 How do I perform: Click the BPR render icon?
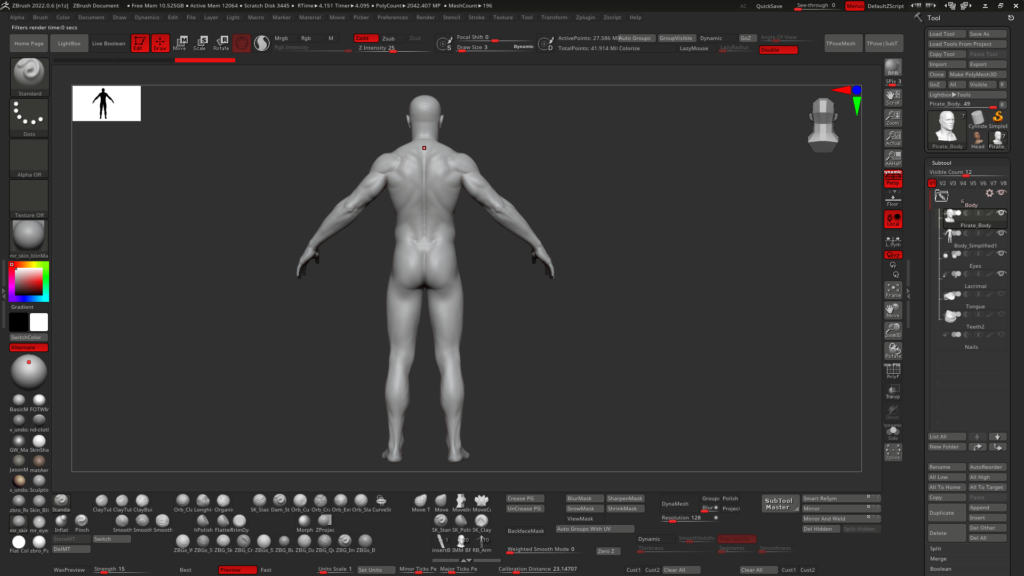click(x=893, y=68)
